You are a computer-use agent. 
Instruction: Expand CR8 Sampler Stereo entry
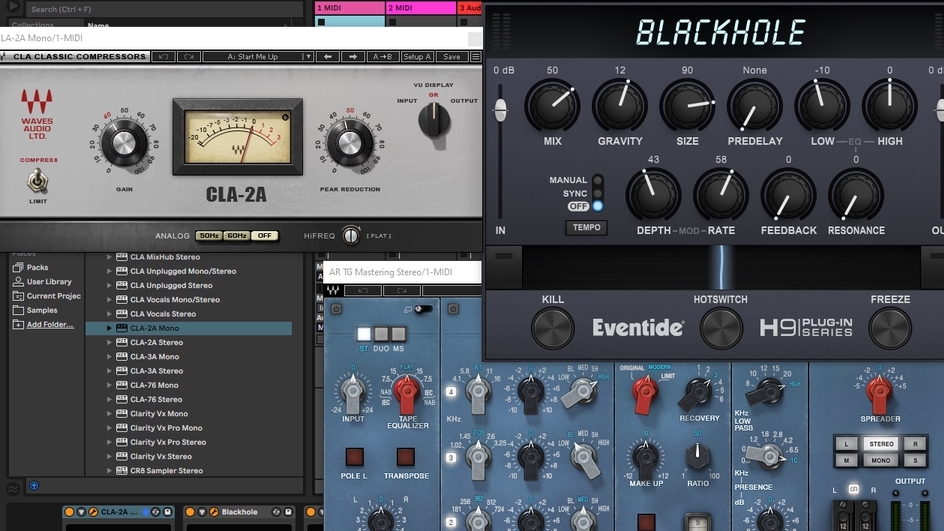(x=109, y=471)
